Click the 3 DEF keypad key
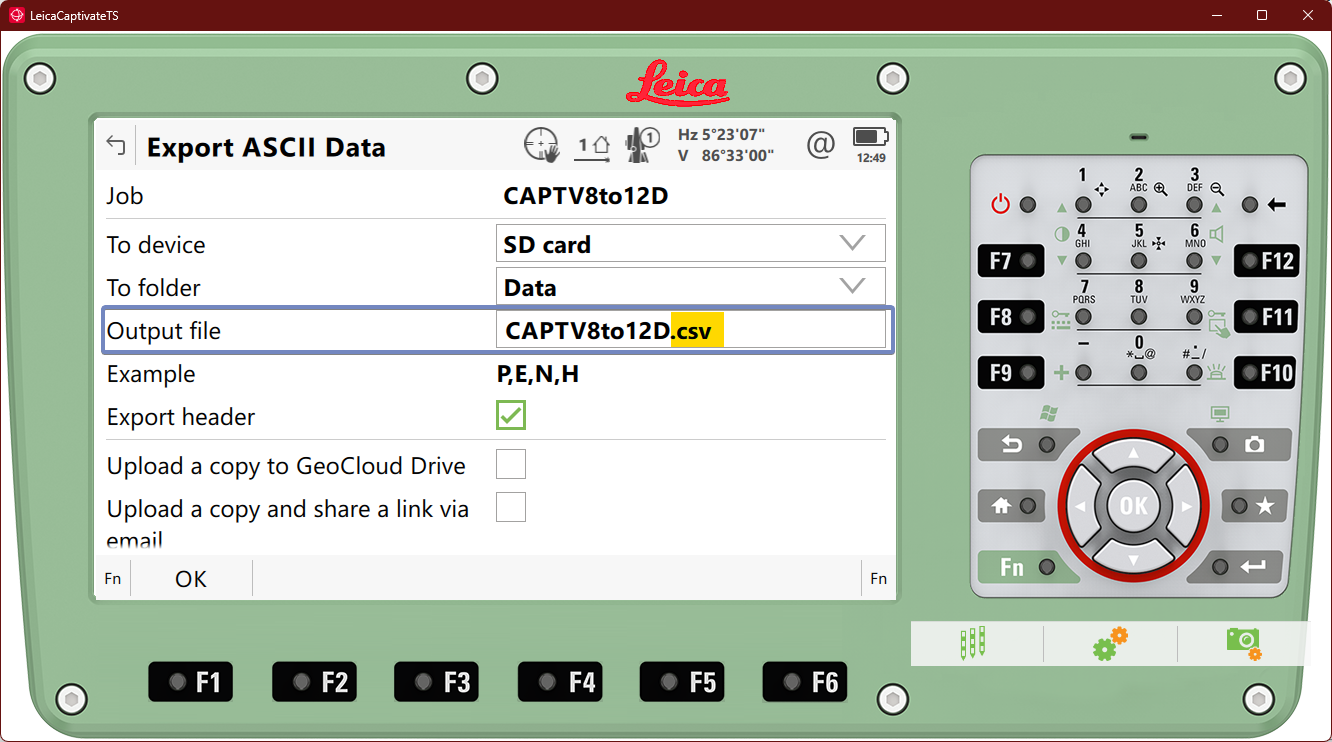This screenshot has width=1332, height=742. [1194, 205]
